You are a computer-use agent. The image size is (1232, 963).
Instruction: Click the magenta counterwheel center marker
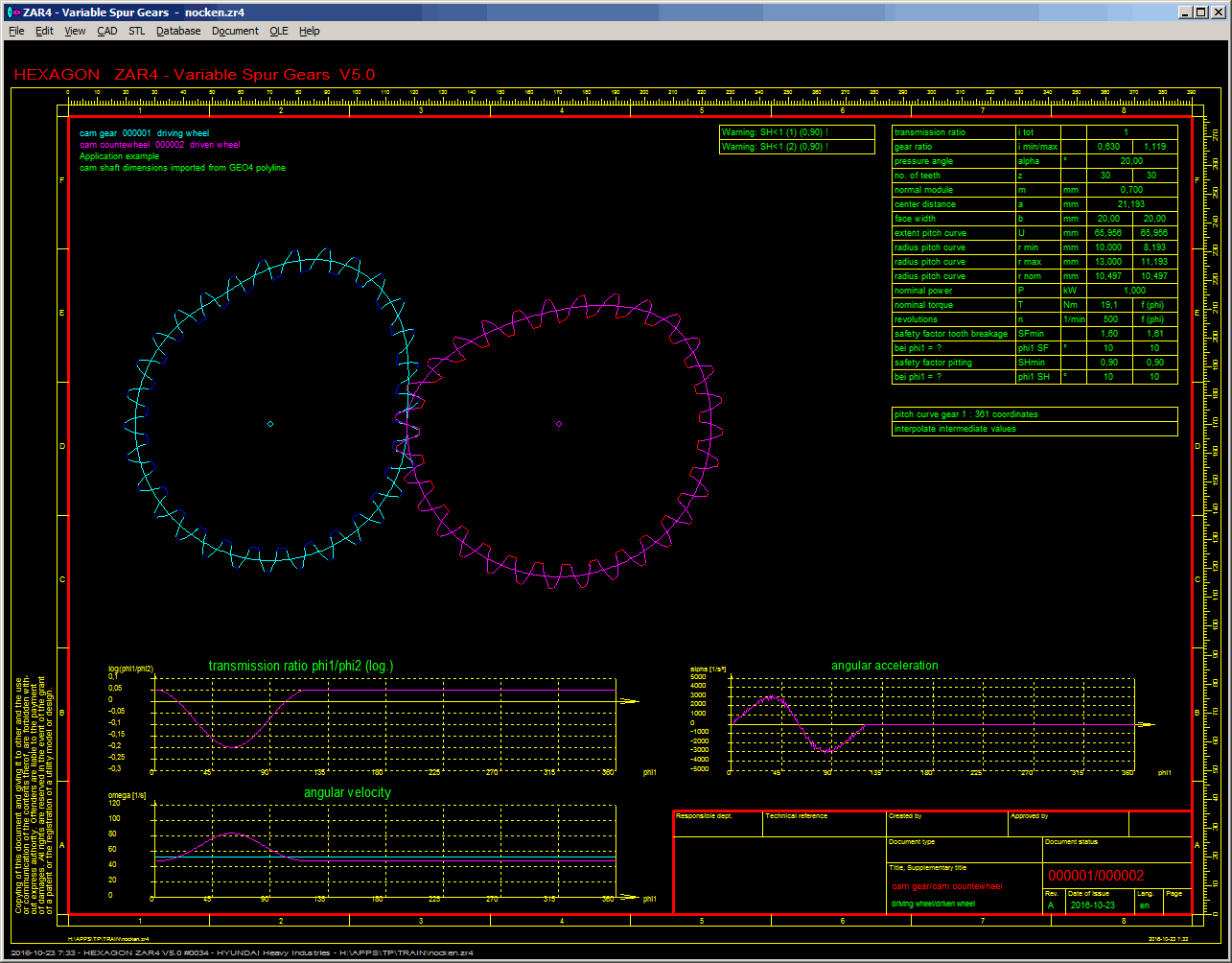point(559,424)
